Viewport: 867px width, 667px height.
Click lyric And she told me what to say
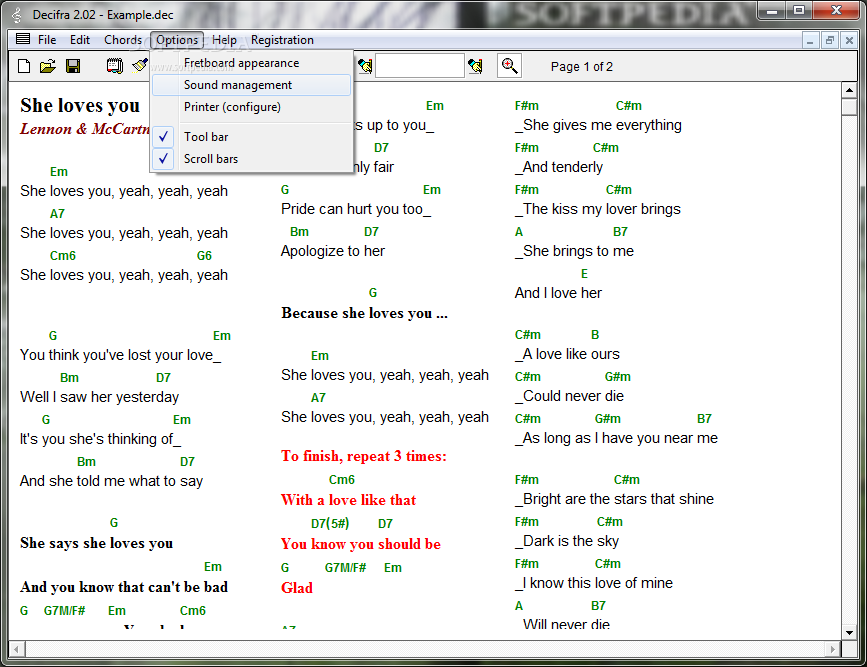(x=112, y=481)
